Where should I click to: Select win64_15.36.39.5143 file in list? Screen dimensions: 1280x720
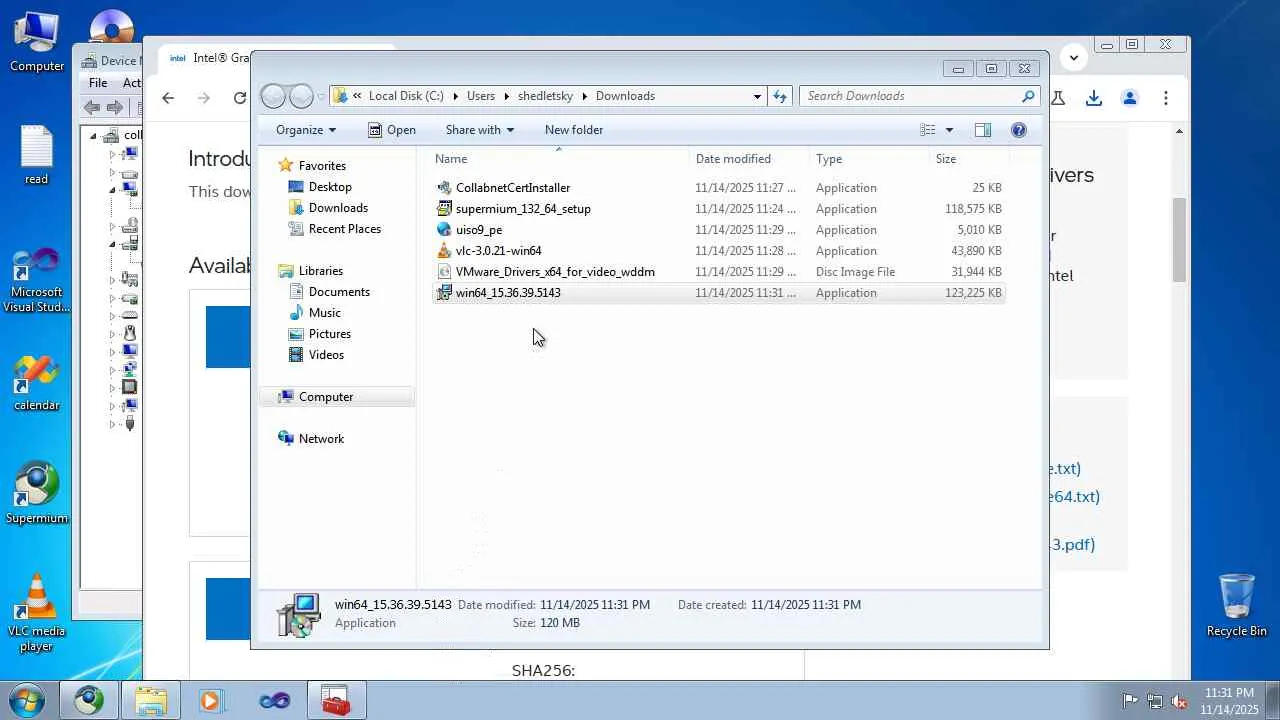pyautogui.click(x=718, y=293)
